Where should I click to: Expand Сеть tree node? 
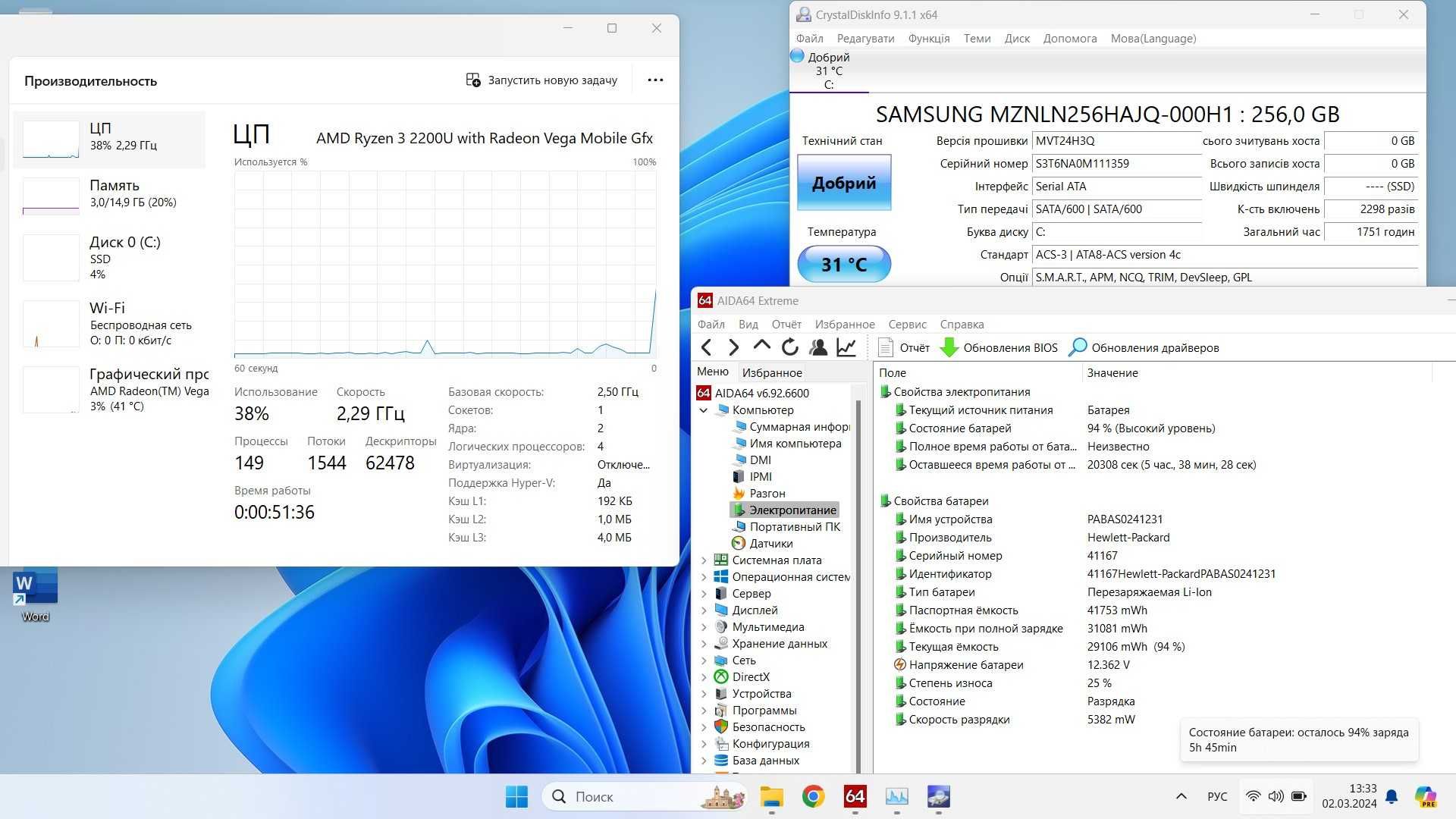coord(704,661)
